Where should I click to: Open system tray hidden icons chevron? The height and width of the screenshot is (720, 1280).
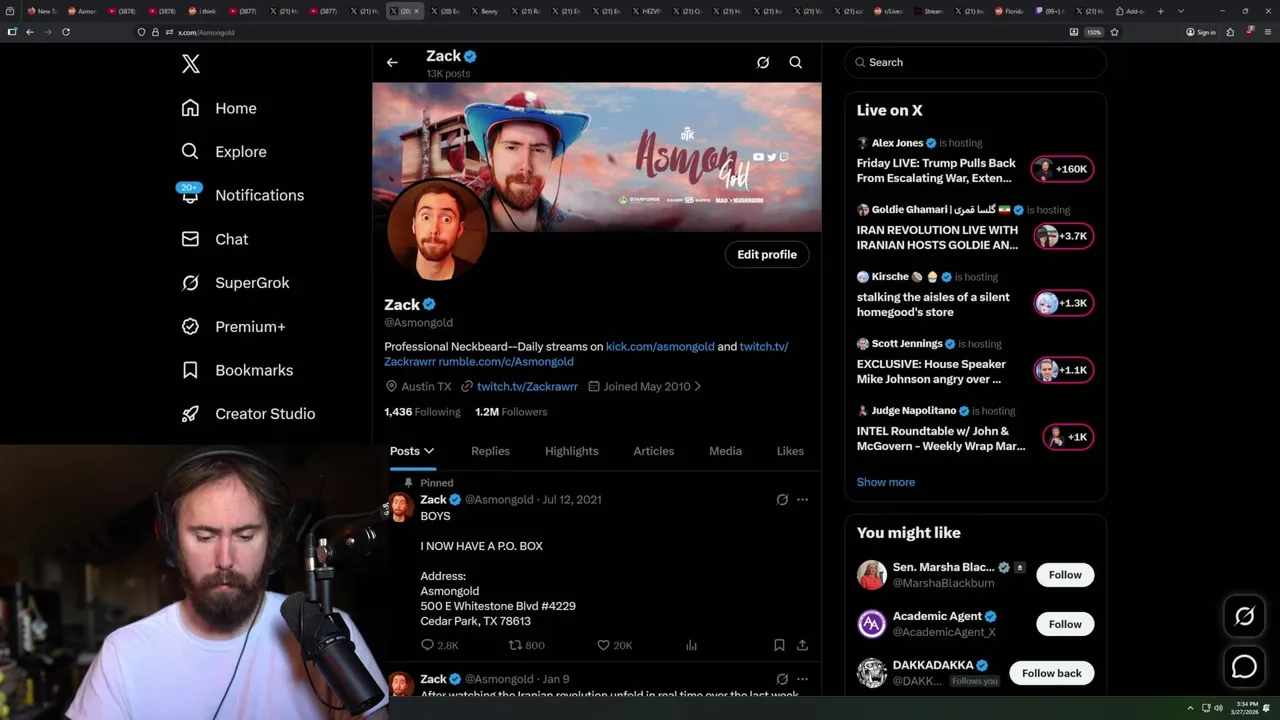pos(1190,708)
